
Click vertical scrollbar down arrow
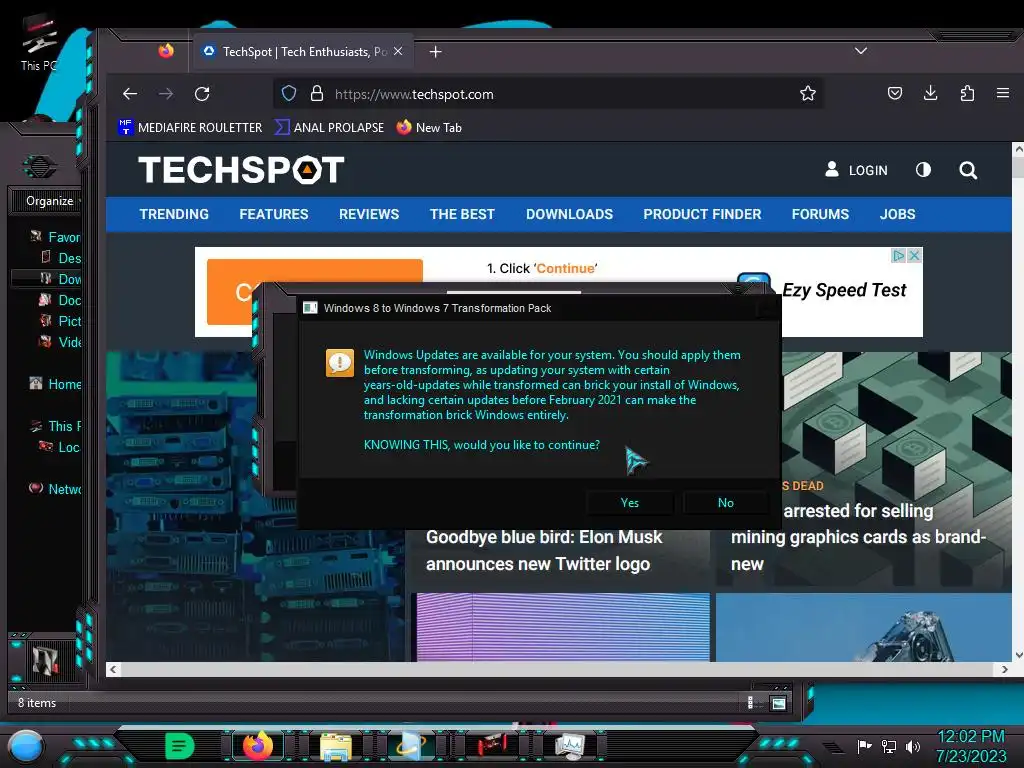click(1018, 654)
